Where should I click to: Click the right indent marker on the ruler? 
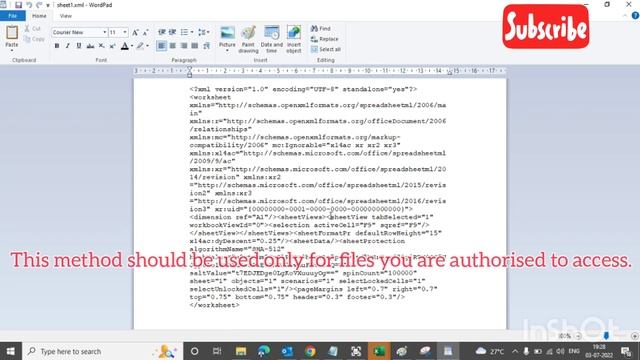point(450,72)
